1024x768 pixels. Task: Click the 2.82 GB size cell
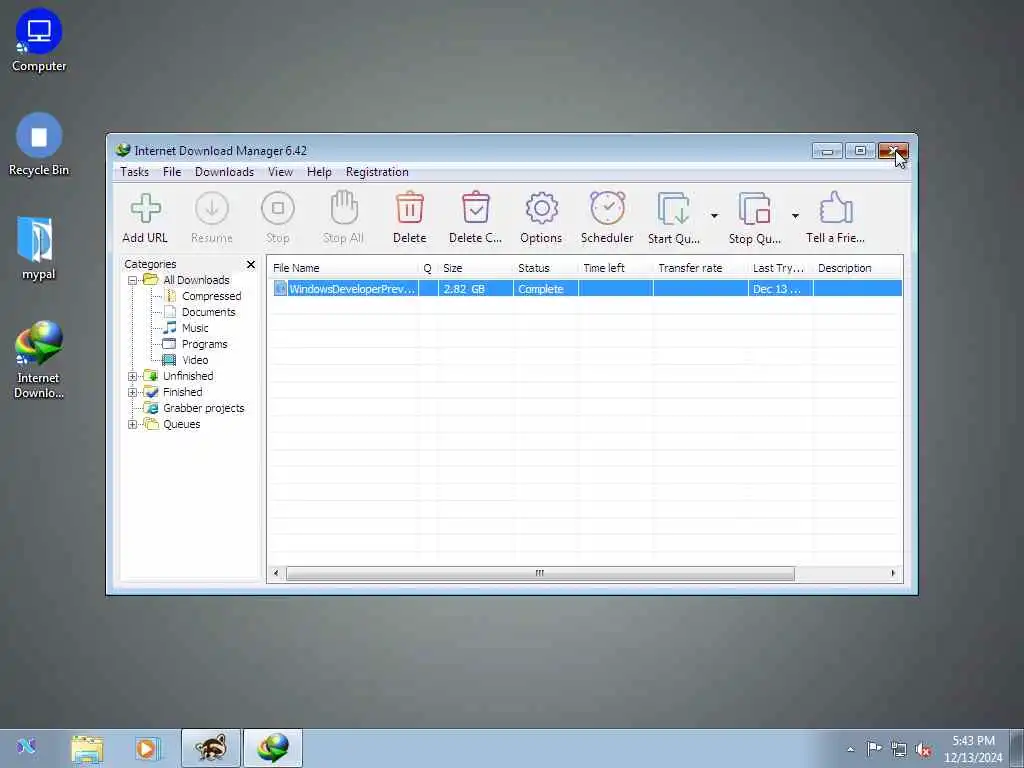475,289
